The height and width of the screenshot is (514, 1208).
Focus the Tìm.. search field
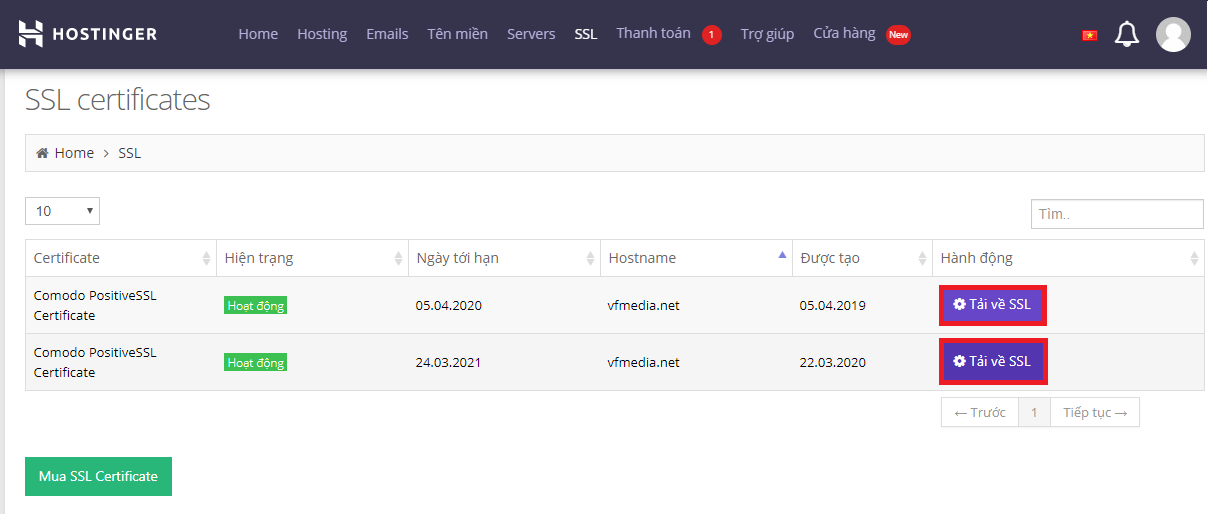pos(1117,214)
